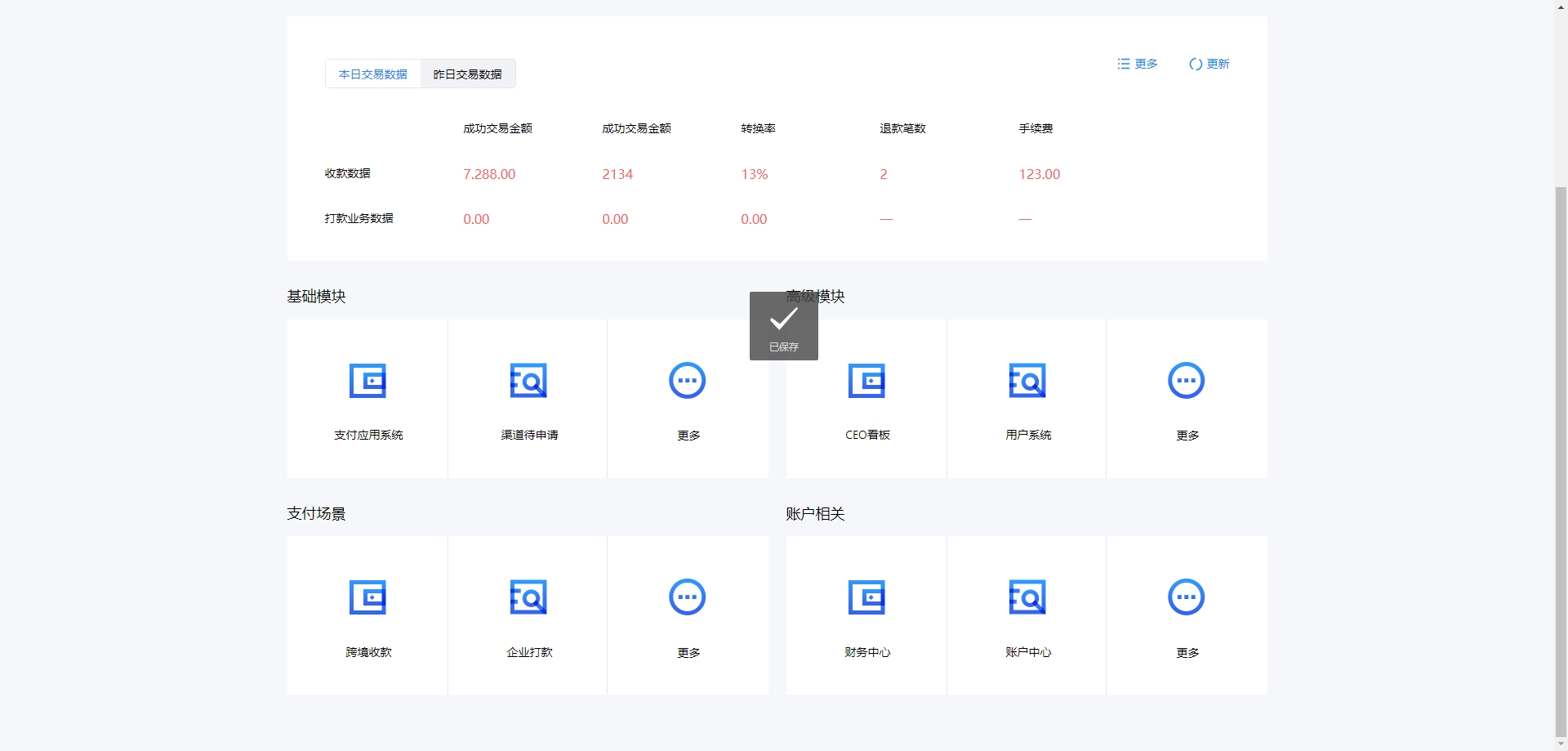Open the 渠道待申请 module icon
The width and height of the screenshot is (1568, 751).
coord(528,381)
